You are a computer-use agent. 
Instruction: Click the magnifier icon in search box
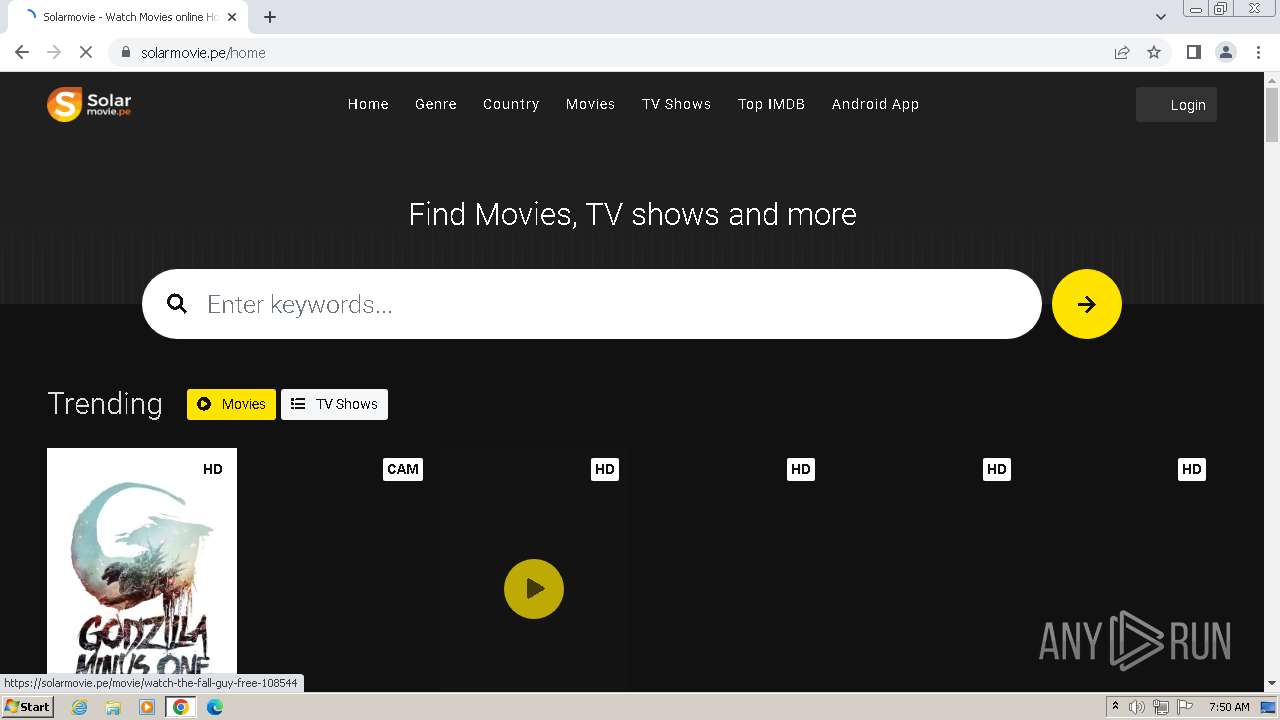click(x=177, y=304)
